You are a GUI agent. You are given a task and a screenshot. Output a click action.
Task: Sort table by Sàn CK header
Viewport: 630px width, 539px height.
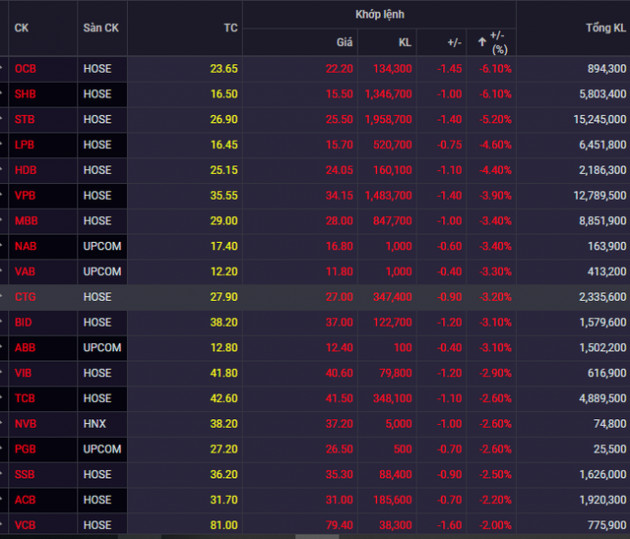[101, 28]
